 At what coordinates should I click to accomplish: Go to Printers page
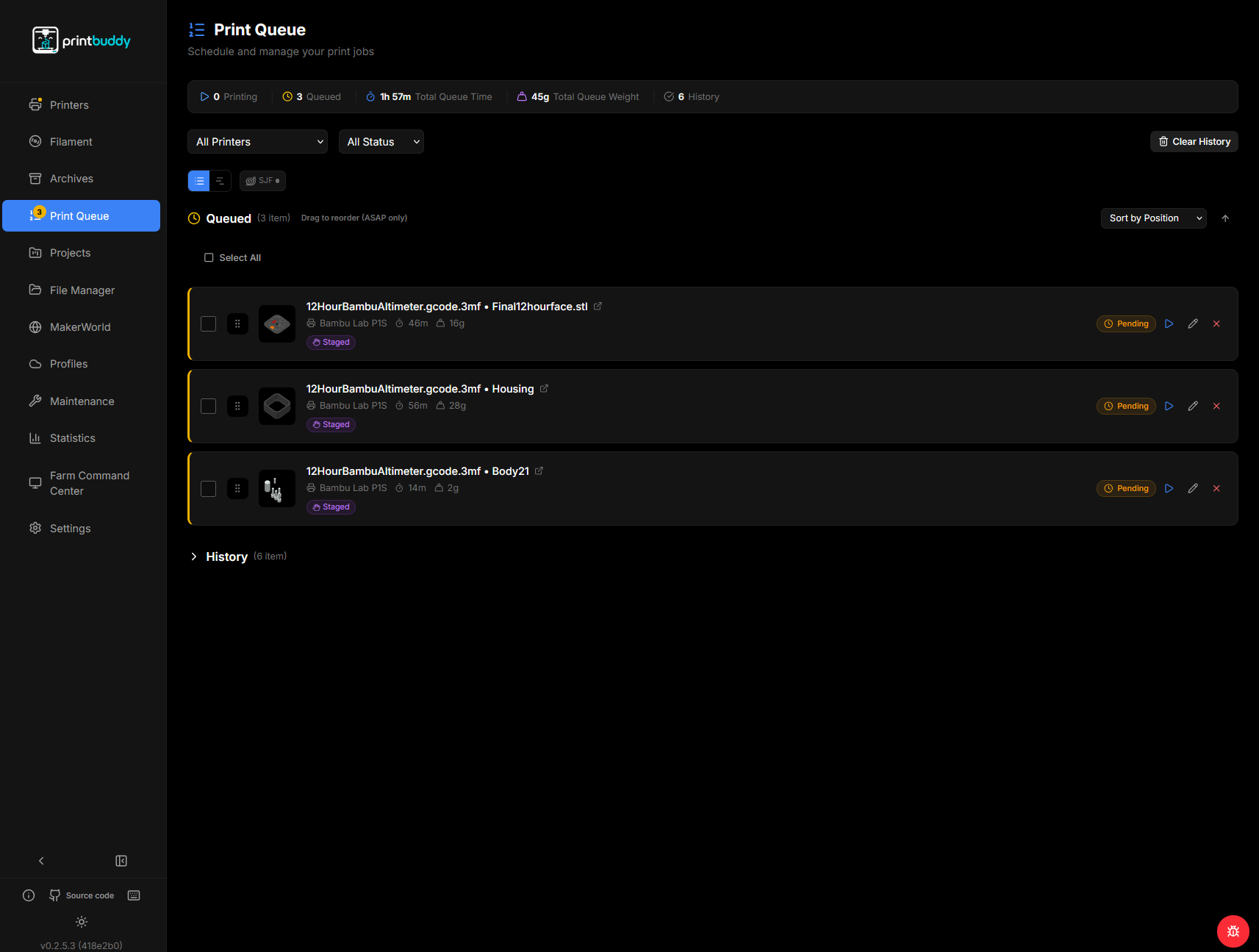81,105
